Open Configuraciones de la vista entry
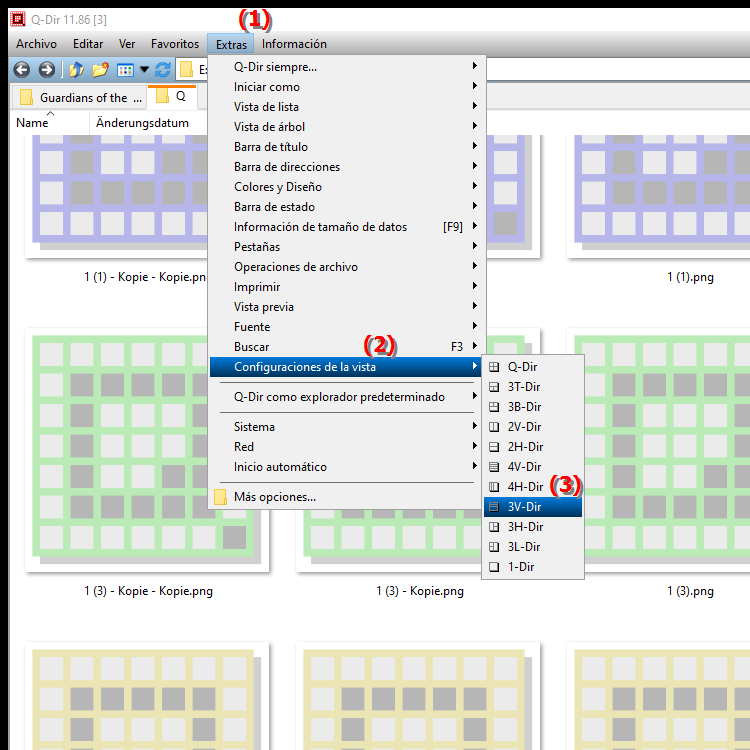Image resolution: width=750 pixels, height=750 pixels. tap(345, 367)
